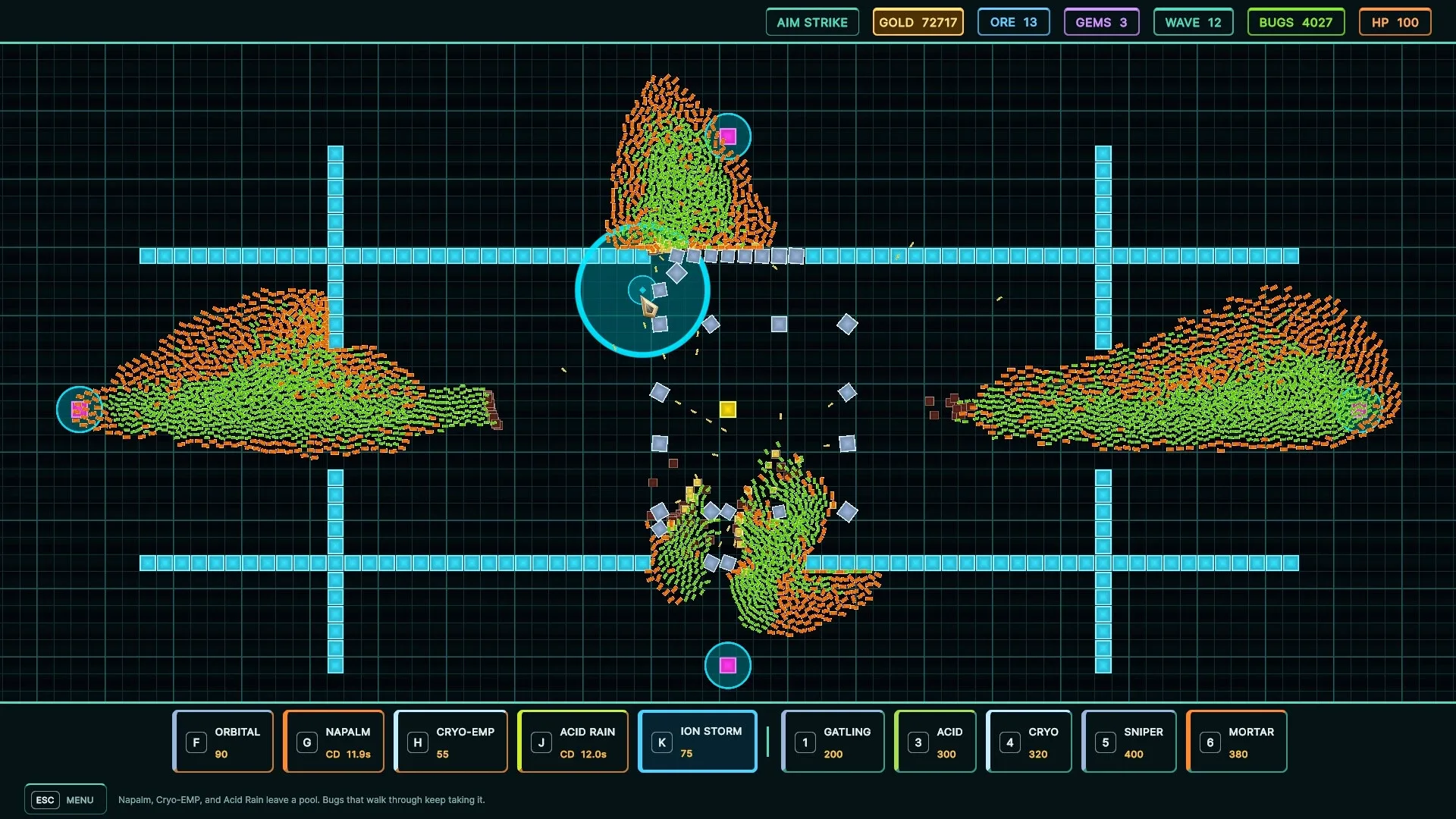Screen dimensions: 1456x819
Task: Click the 1 hotkey icon for Gatling
Action: pyautogui.click(x=805, y=742)
